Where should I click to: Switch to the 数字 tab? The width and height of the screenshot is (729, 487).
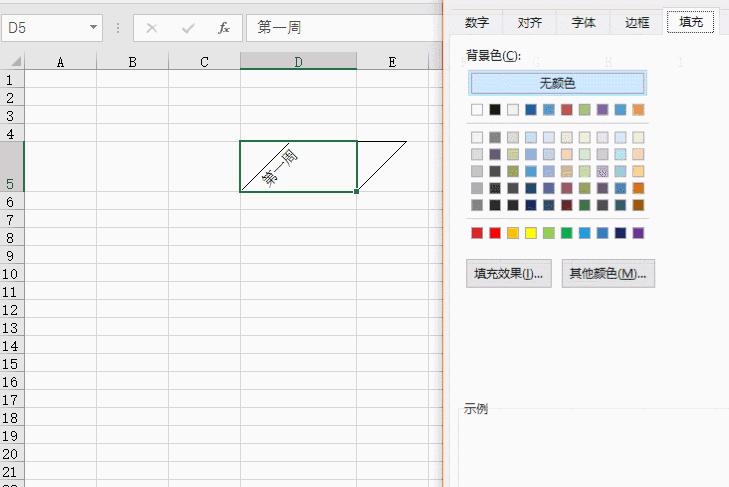pos(477,22)
